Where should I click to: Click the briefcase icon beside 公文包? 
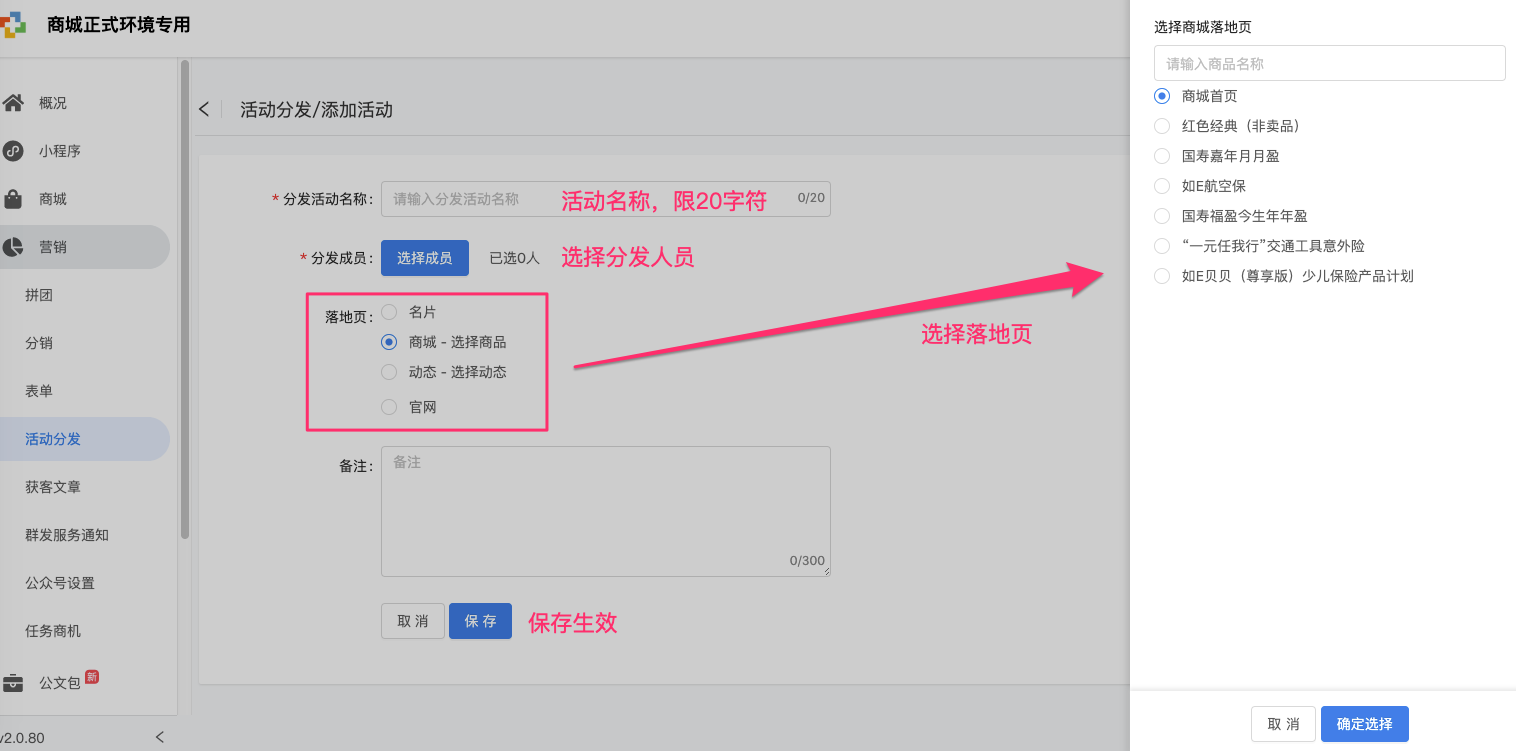(x=13, y=683)
